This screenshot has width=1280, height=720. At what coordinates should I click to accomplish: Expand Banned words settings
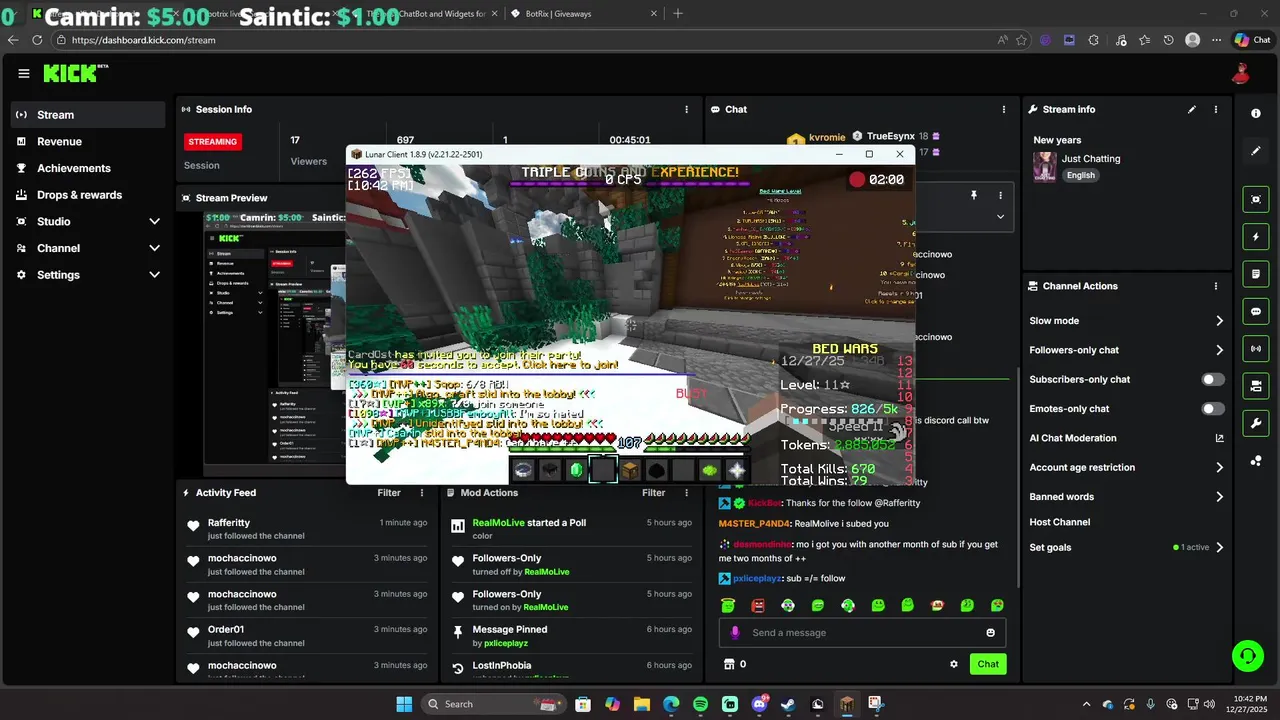coord(1219,497)
